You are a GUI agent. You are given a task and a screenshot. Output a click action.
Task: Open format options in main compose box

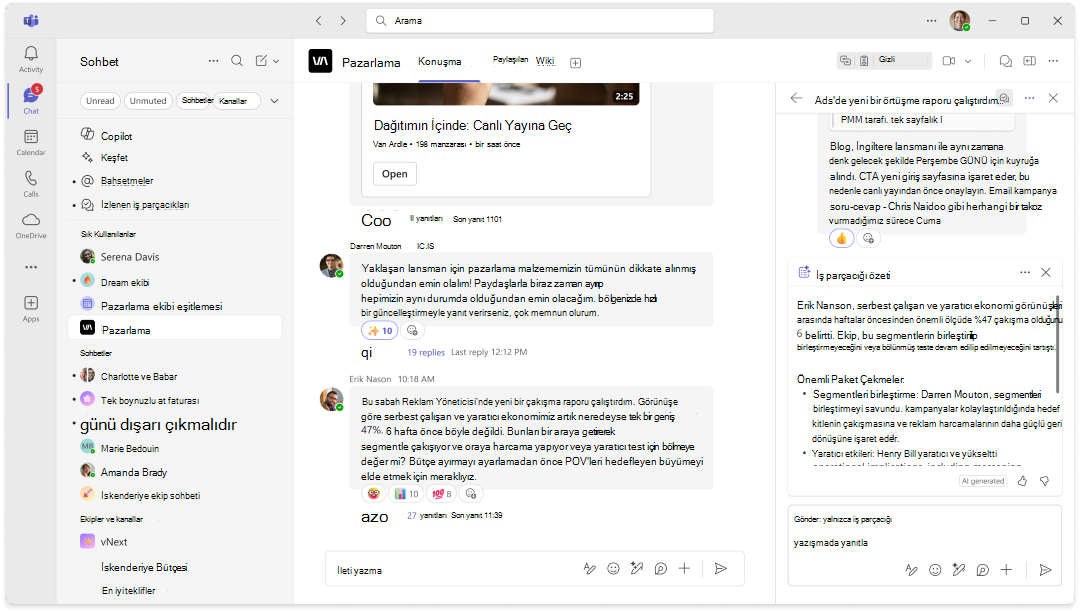590,569
